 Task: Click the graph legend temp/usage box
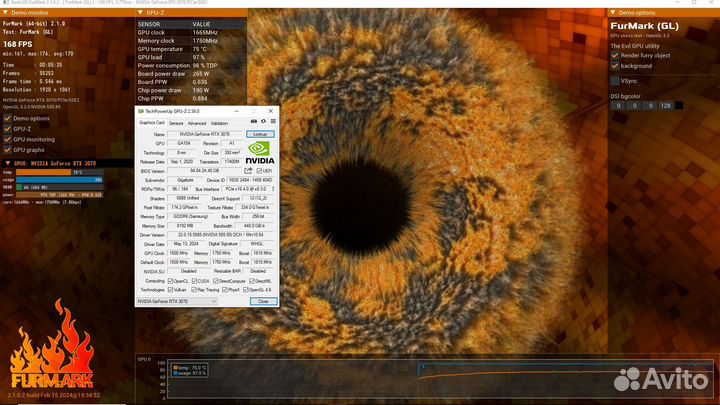(189, 371)
